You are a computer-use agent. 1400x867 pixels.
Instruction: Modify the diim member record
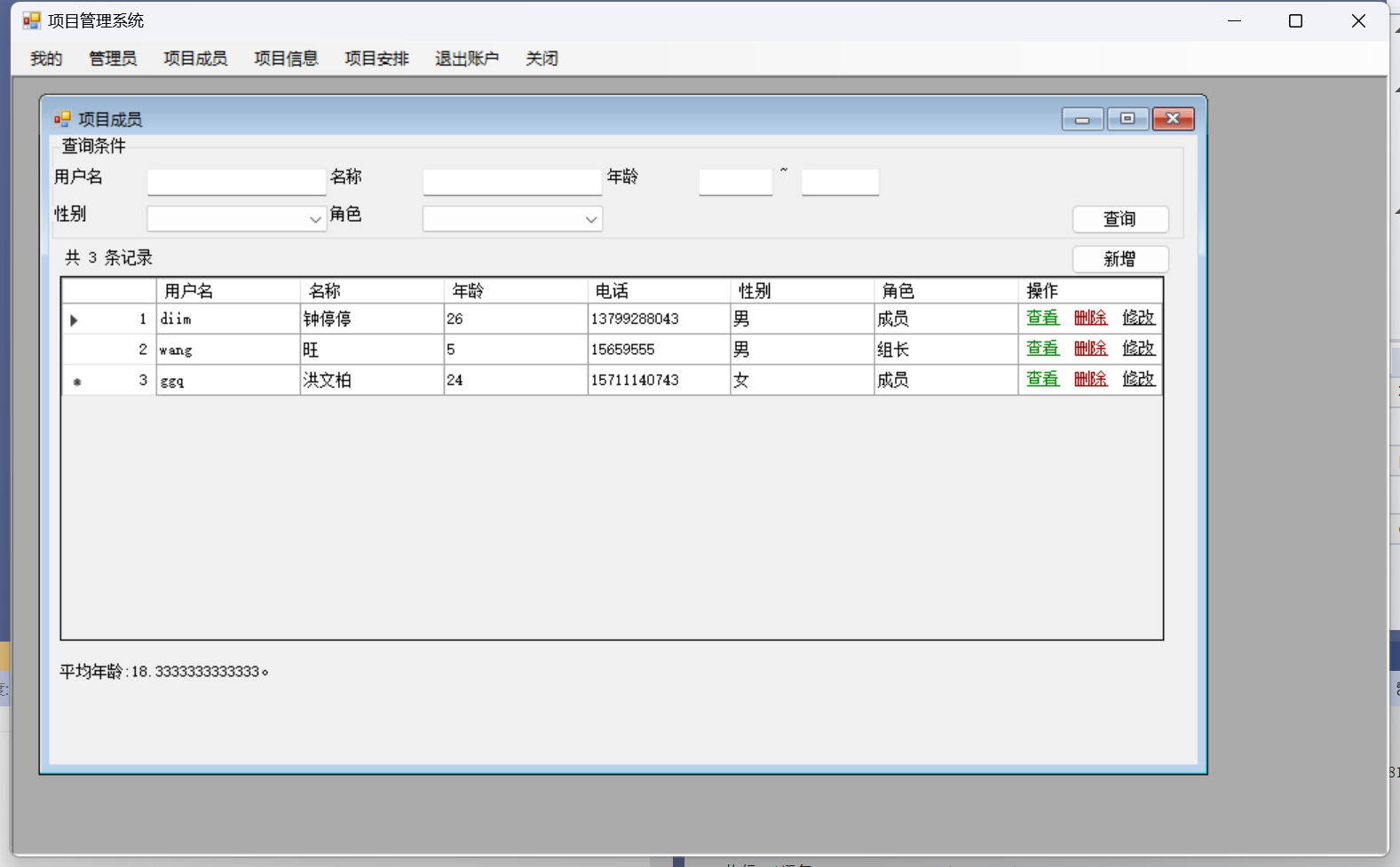click(x=1139, y=318)
